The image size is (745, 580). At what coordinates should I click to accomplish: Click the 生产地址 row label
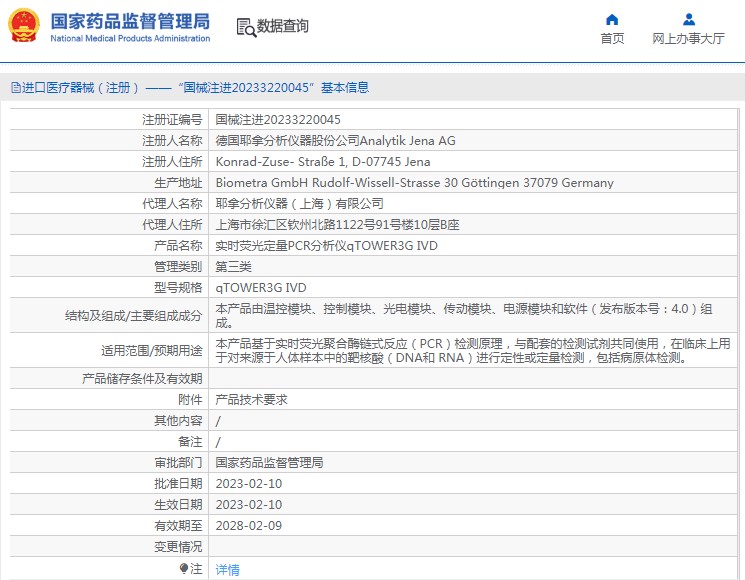pyautogui.click(x=178, y=182)
